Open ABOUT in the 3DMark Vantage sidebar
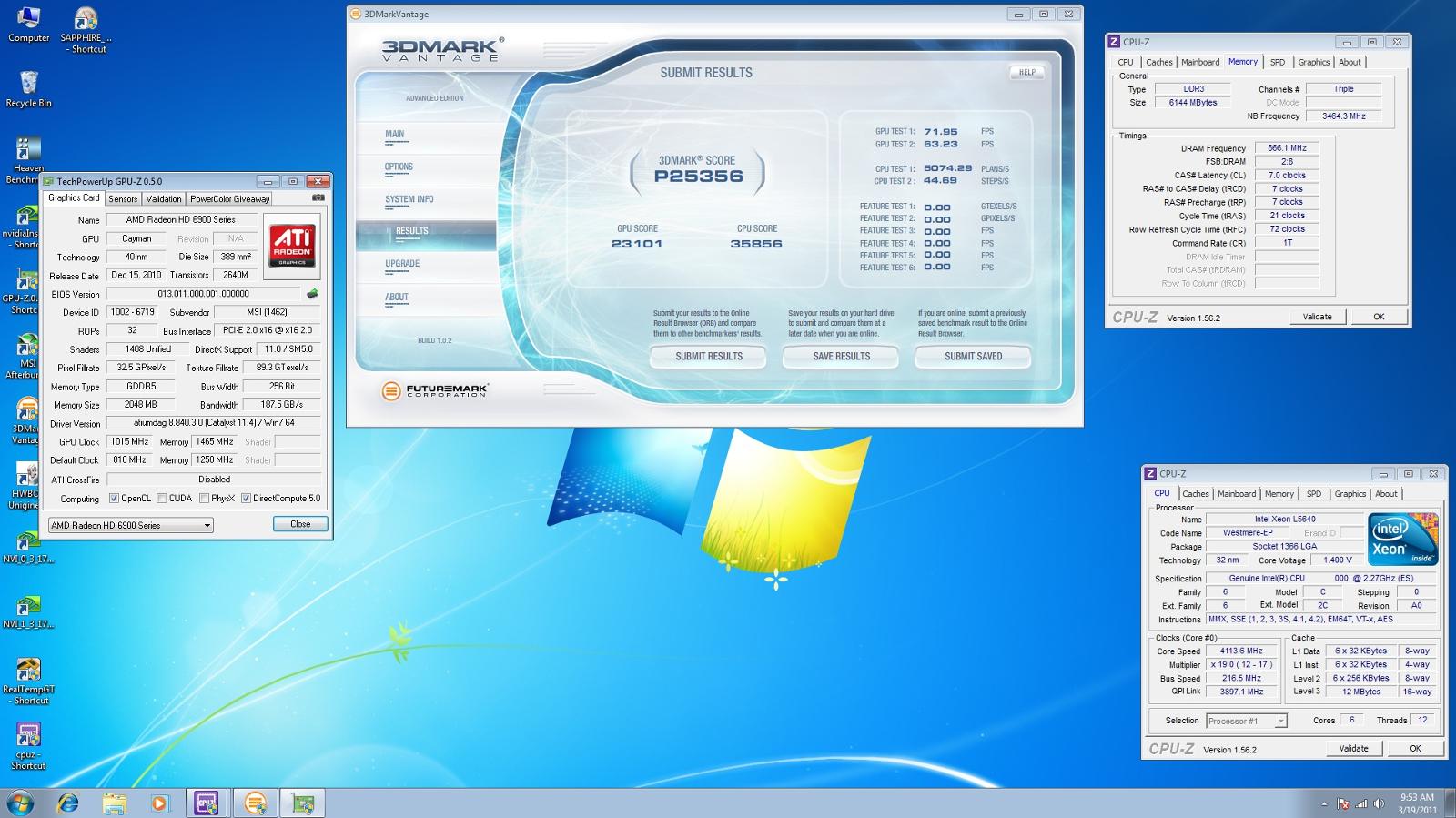1456x818 pixels. pos(397,298)
